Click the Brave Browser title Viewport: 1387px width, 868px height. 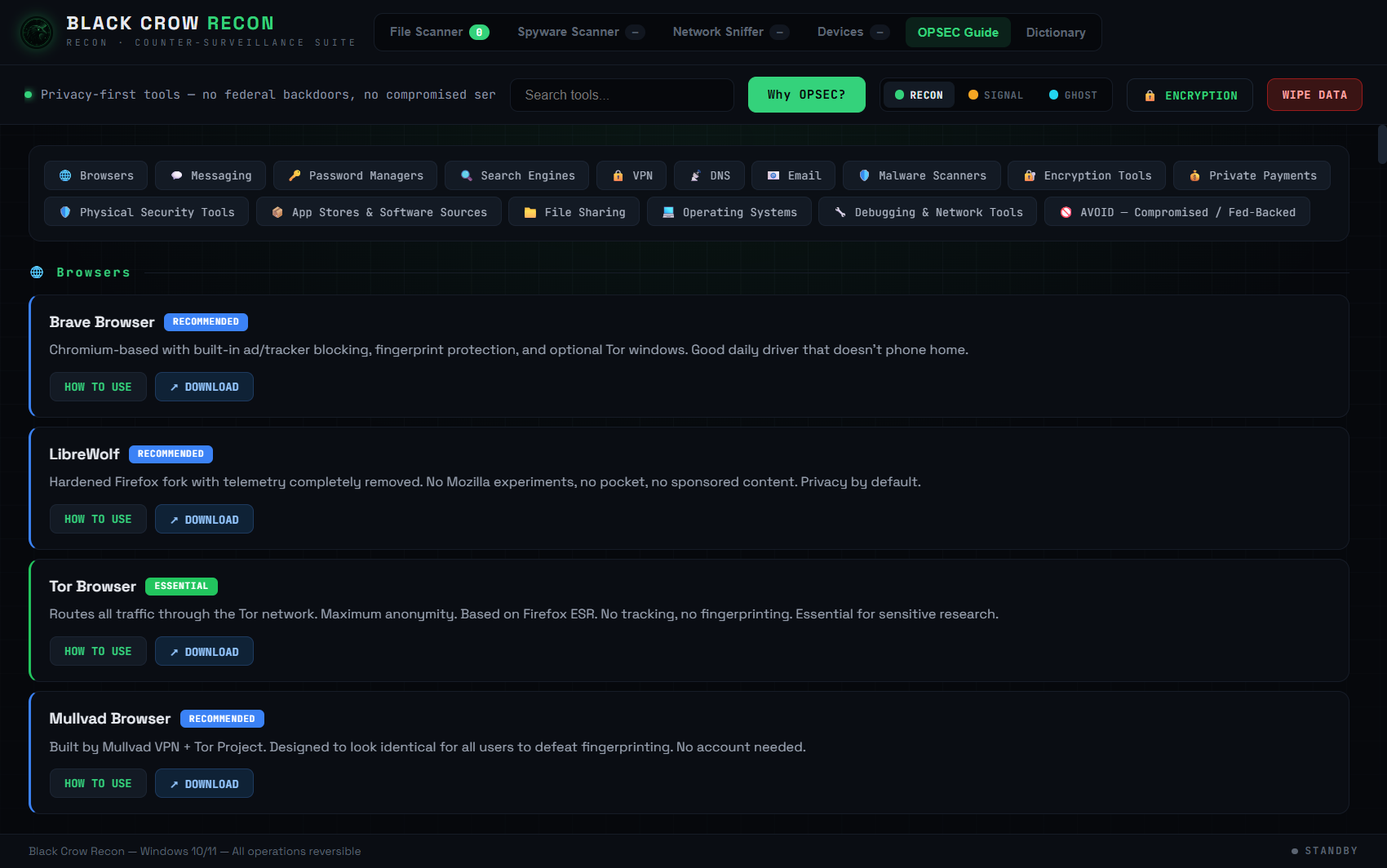102,322
